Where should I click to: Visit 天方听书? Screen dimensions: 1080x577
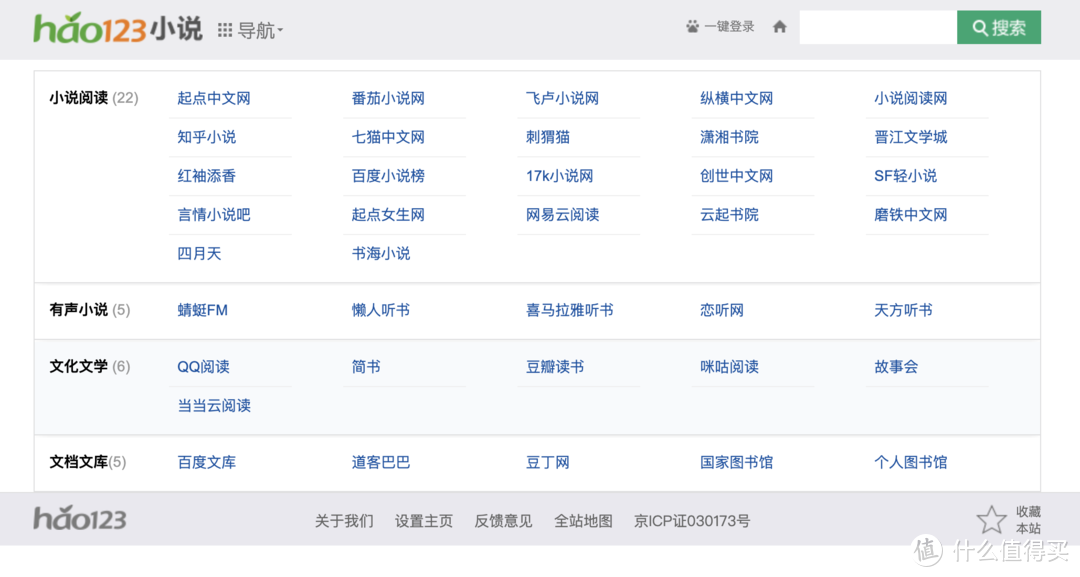tap(904, 311)
